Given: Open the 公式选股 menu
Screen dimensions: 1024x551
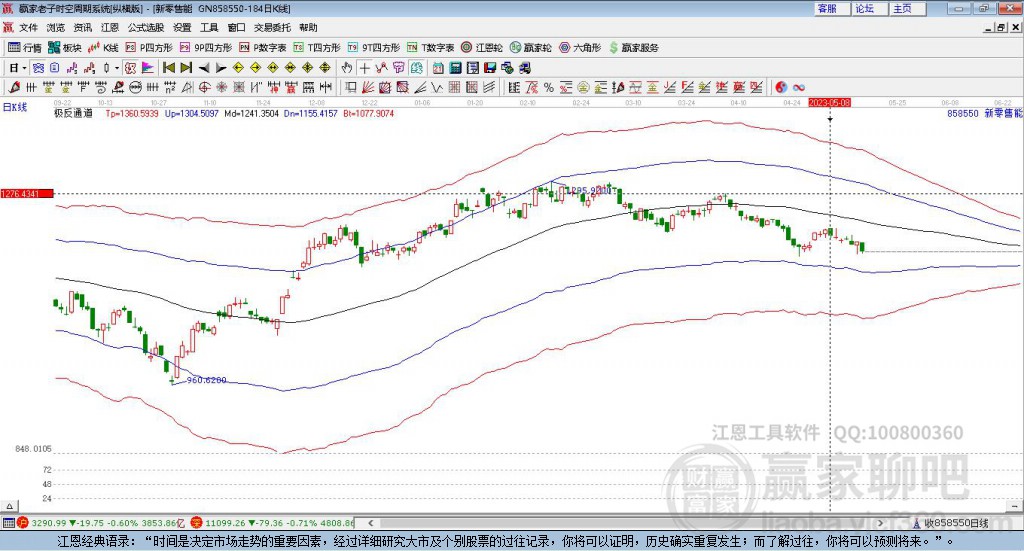Looking at the screenshot, I should tap(146, 27).
